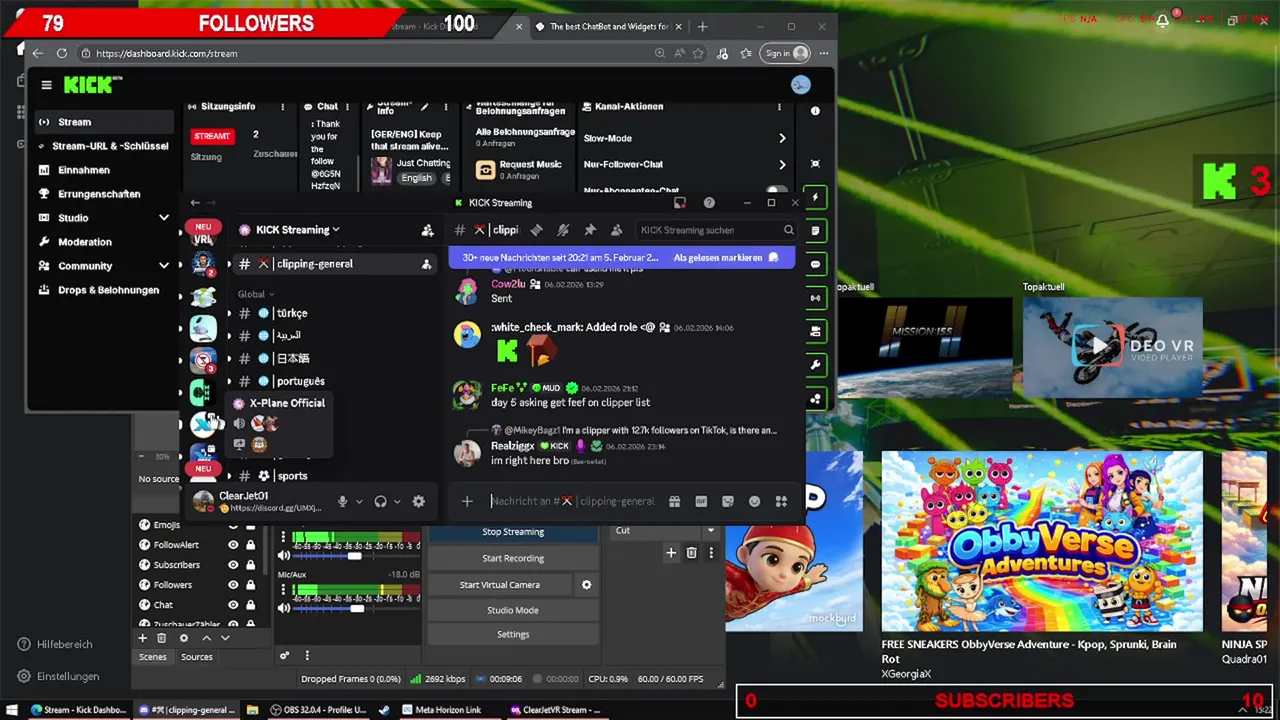Open OBS Studio Mode
1280x720 pixels.
[x=513, y=610]
